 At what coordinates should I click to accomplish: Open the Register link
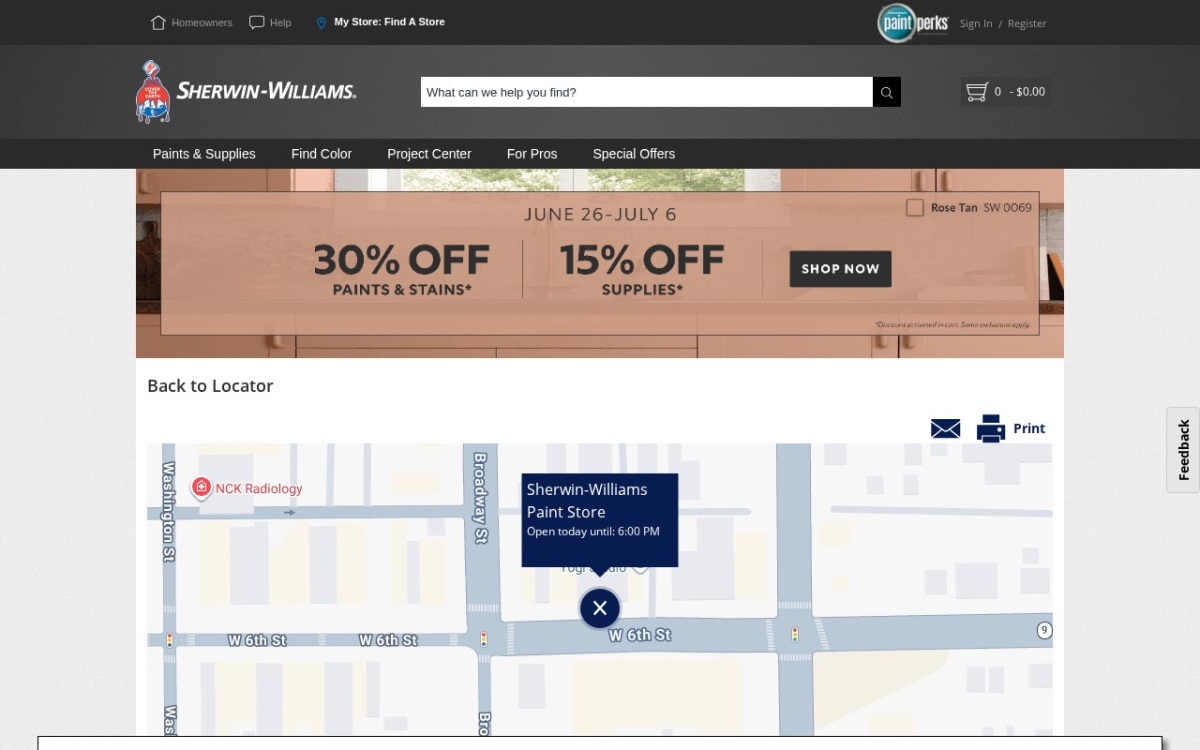pyautogui.click(x=1027, y=23)
